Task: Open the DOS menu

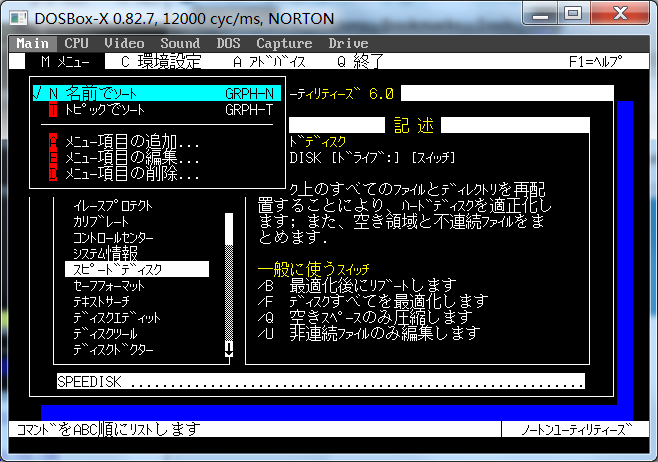Action: coord(228,43)
